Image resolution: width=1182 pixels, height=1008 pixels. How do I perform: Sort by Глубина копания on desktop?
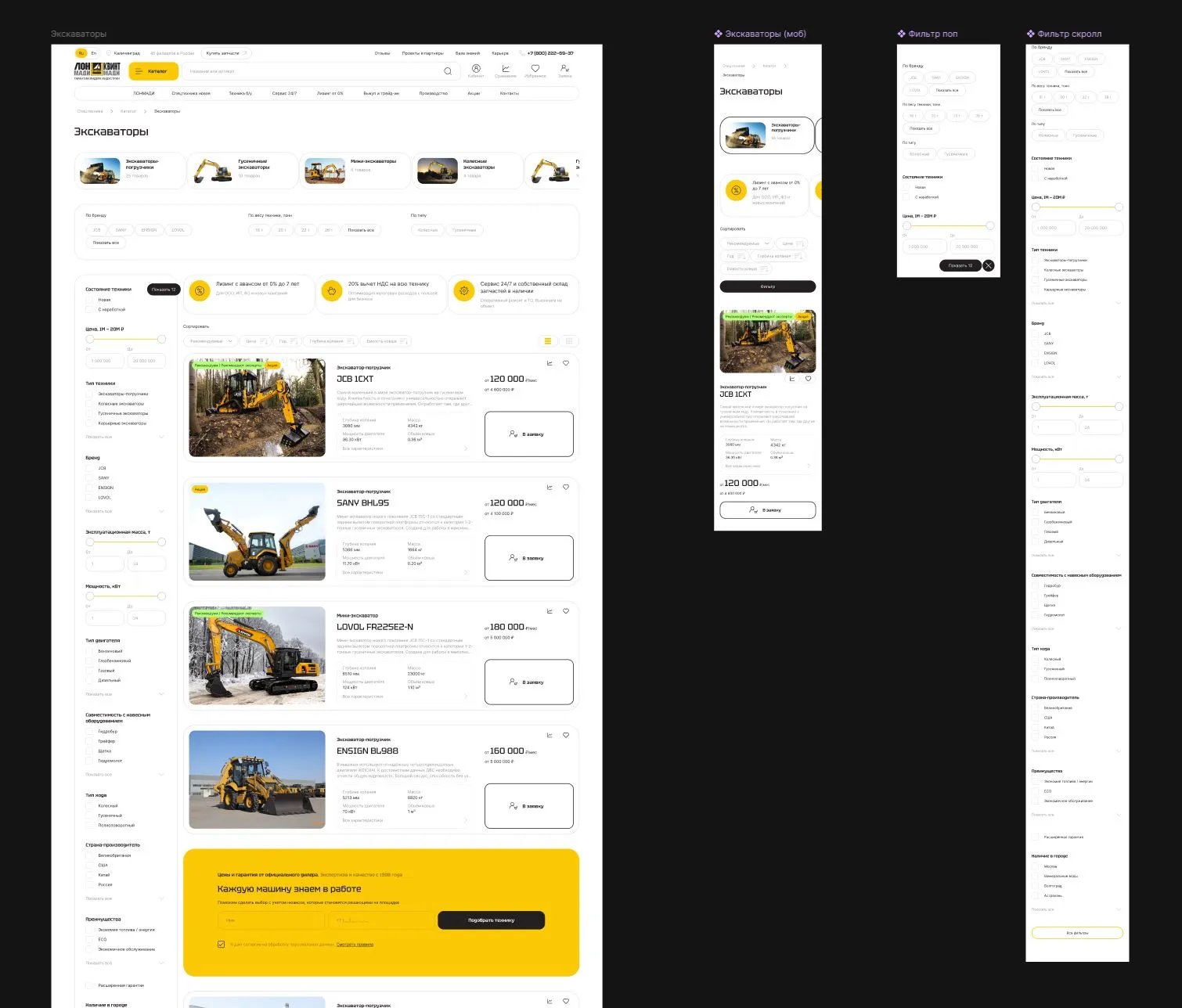[331, 341]
